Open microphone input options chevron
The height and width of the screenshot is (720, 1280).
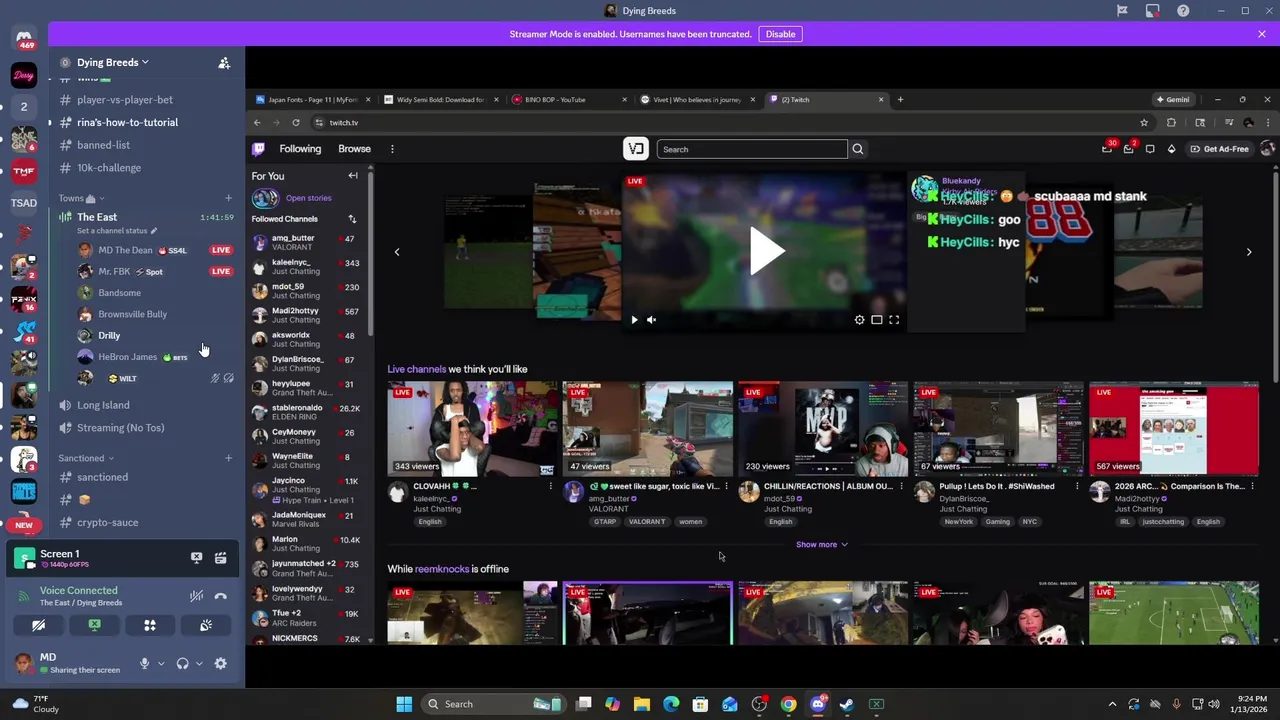coord(161,664)
